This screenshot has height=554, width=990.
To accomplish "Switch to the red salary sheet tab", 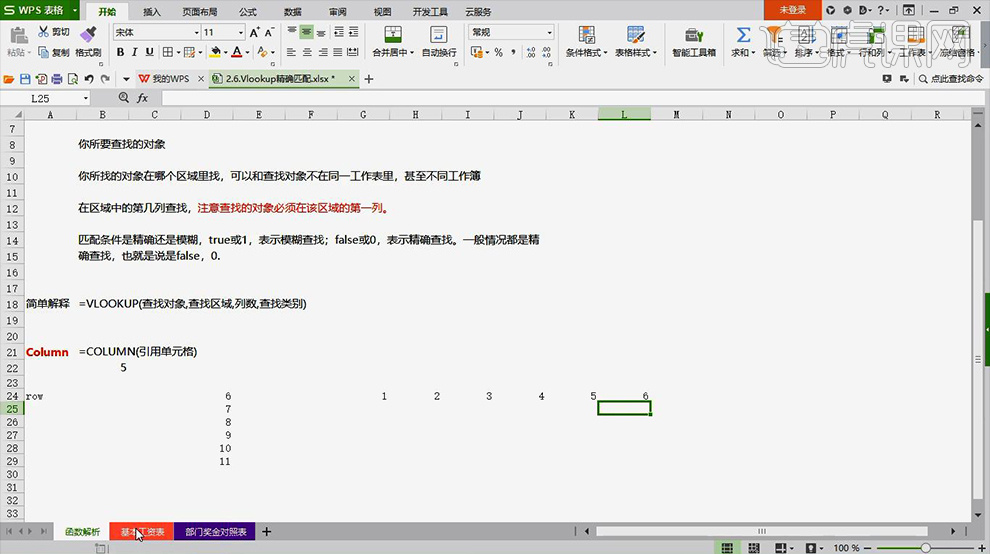I will point(142,532).
